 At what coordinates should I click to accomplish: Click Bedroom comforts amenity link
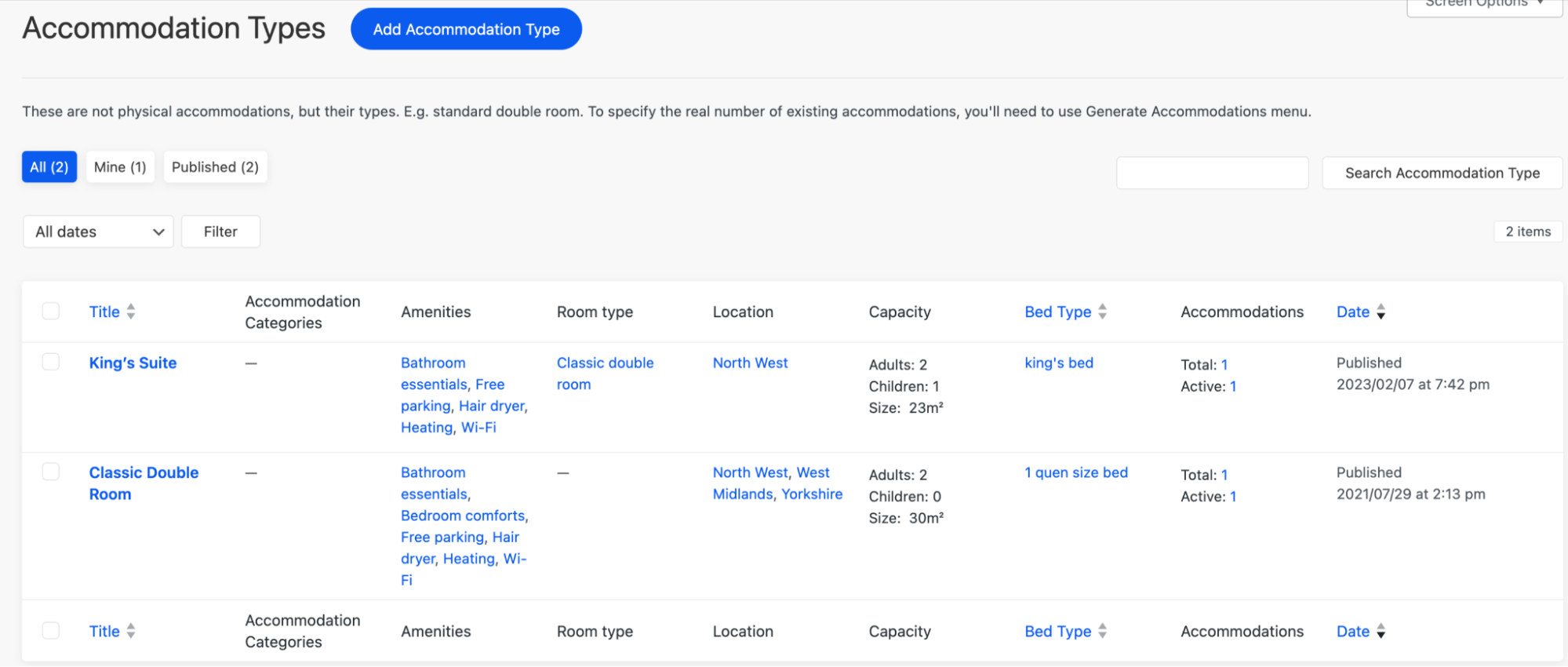(463, 516)
